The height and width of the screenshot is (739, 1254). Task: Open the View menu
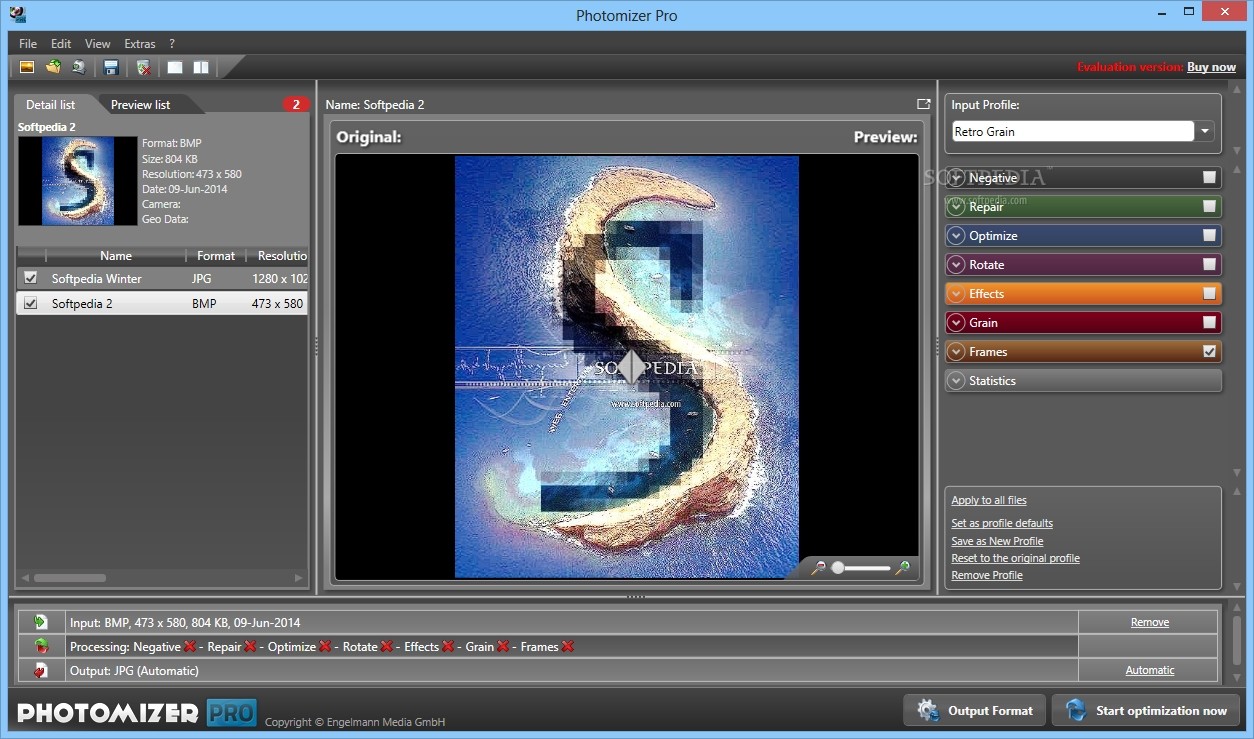[x=98, y=44]
